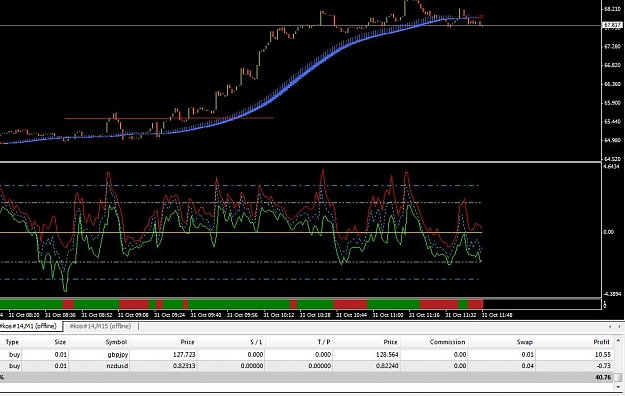The image size is (625, 396).
Task: Sort trades by the S / L column header
Action: pos(256,342)
